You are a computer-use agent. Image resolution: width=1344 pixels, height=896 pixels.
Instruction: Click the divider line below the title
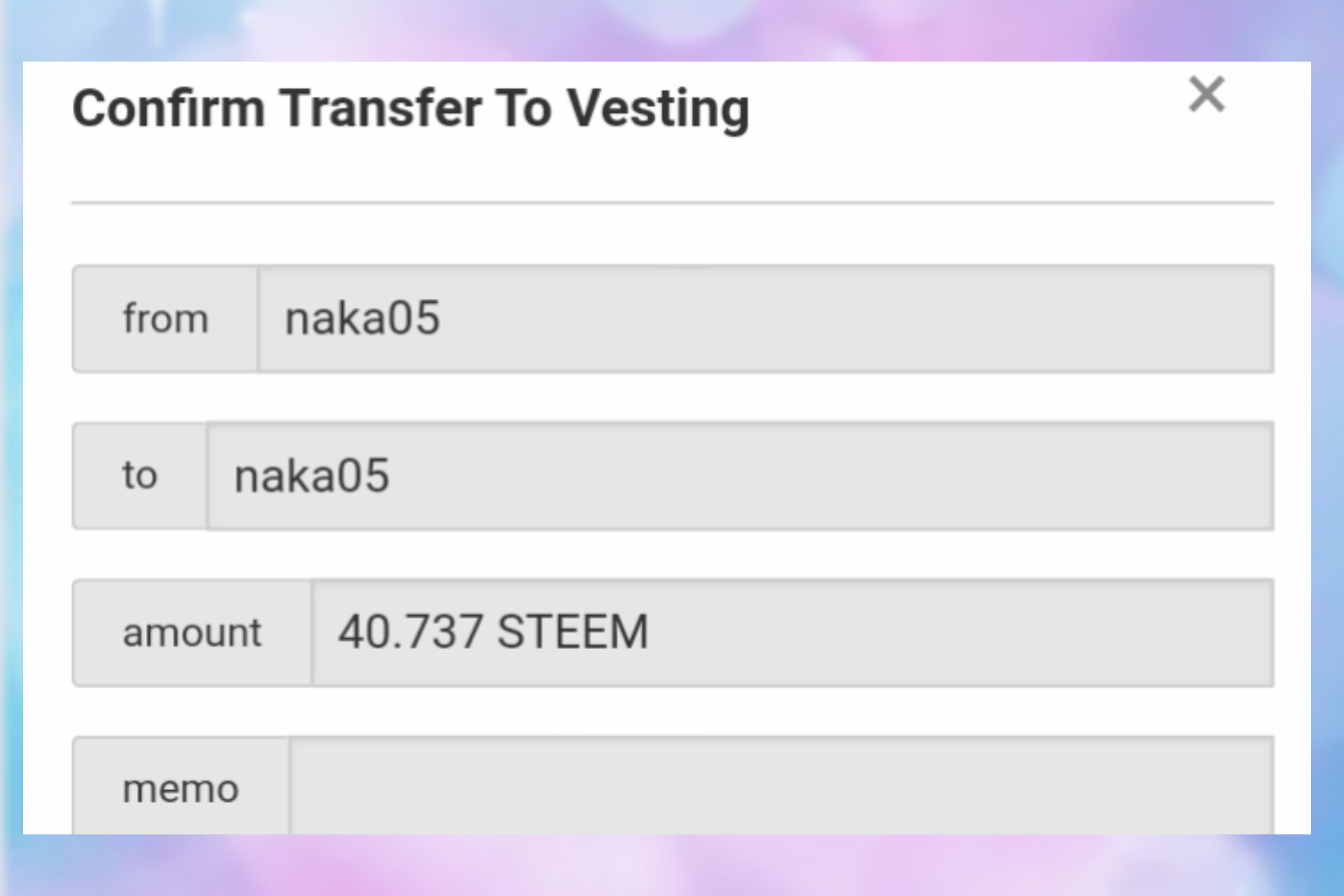point(672,203)
